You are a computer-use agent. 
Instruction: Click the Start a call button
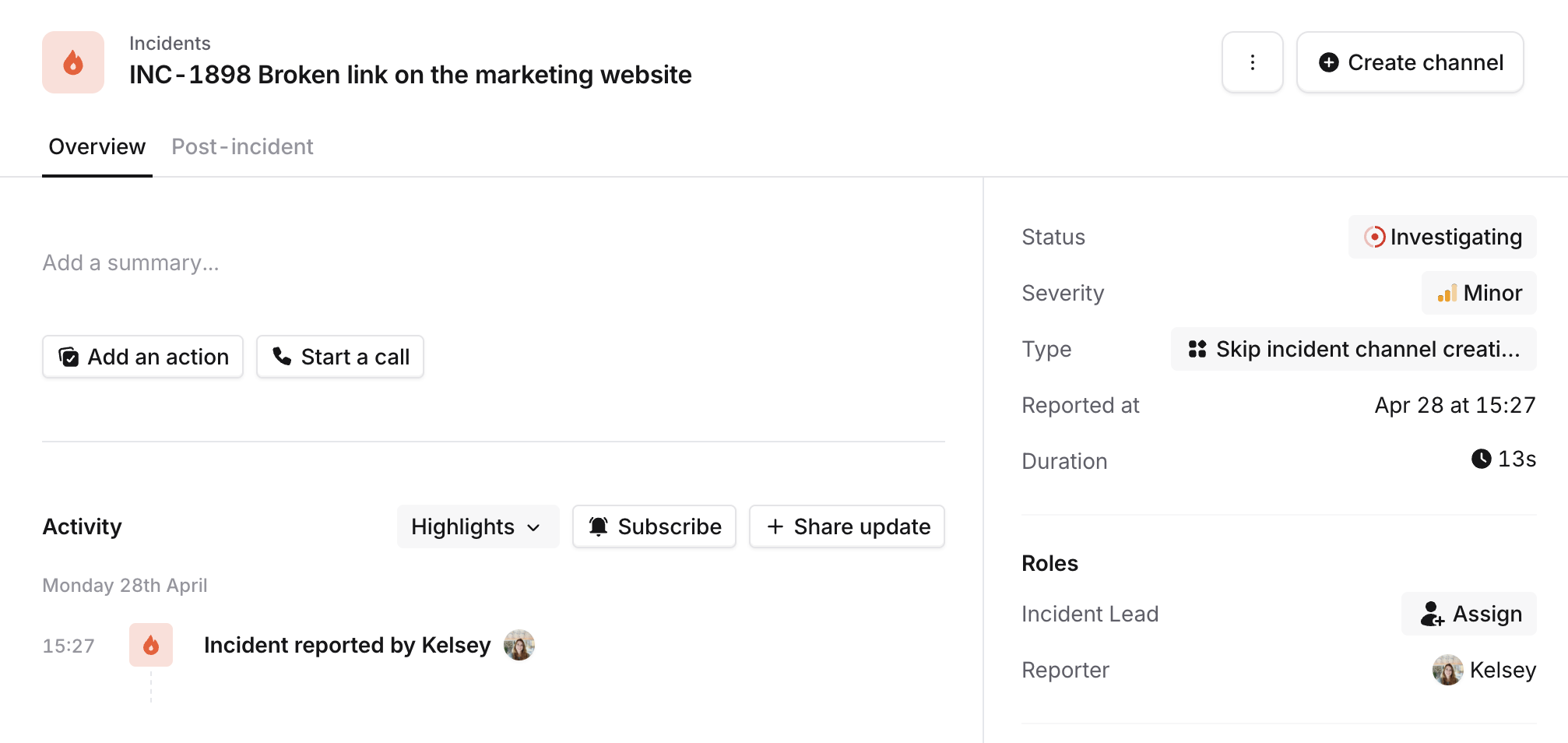click(x=340, y=357)
